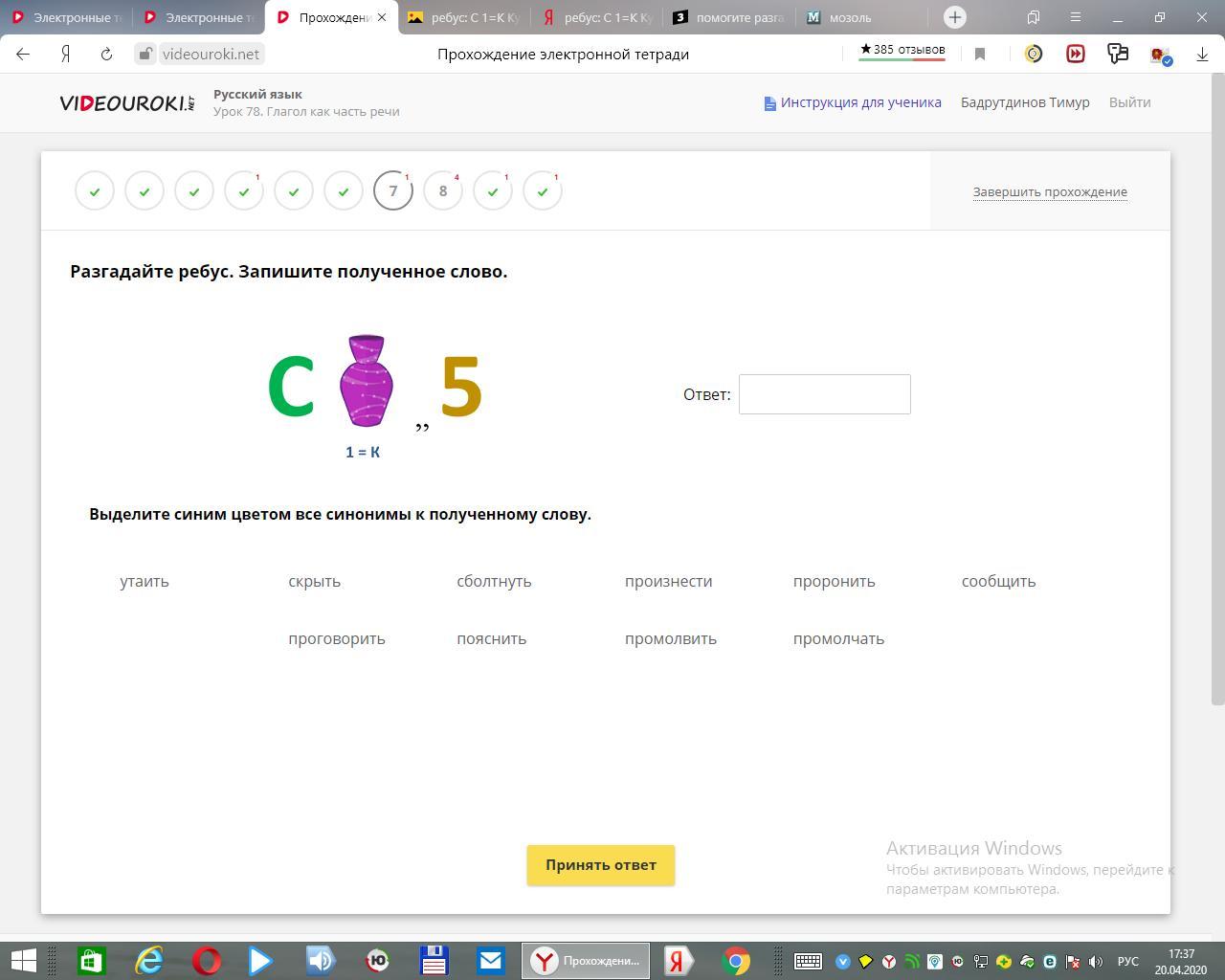This screenshot has width=1225, height=980.
Task: Select the word произнести
Action: point(668,581)
